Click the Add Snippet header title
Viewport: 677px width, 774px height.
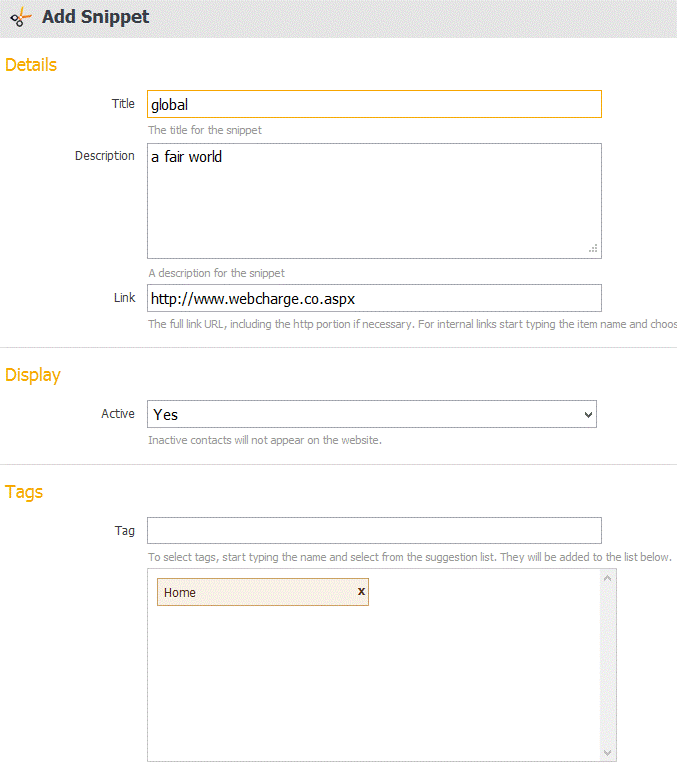coord(96,18)
